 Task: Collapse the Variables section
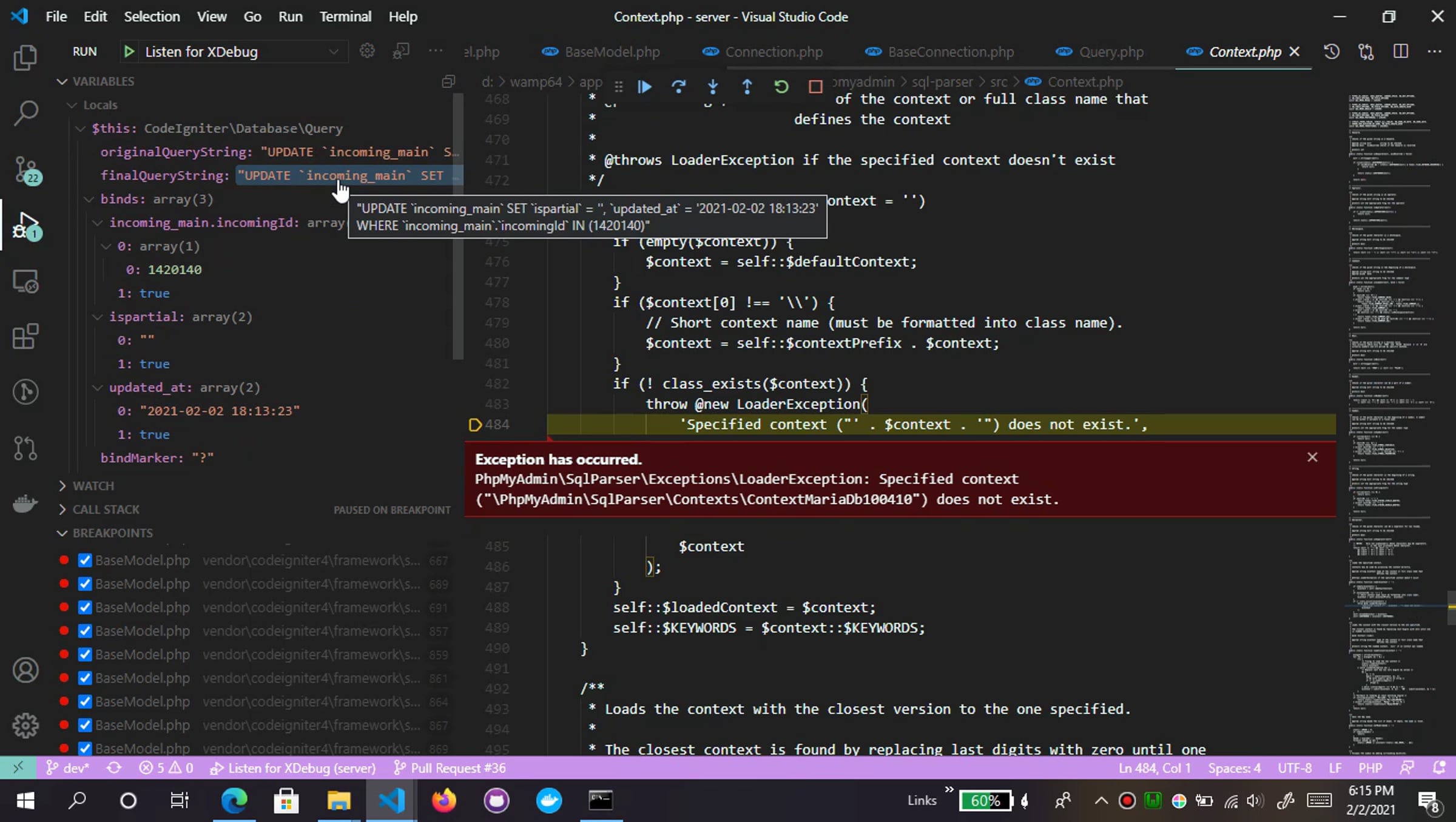tap(62, 81)
